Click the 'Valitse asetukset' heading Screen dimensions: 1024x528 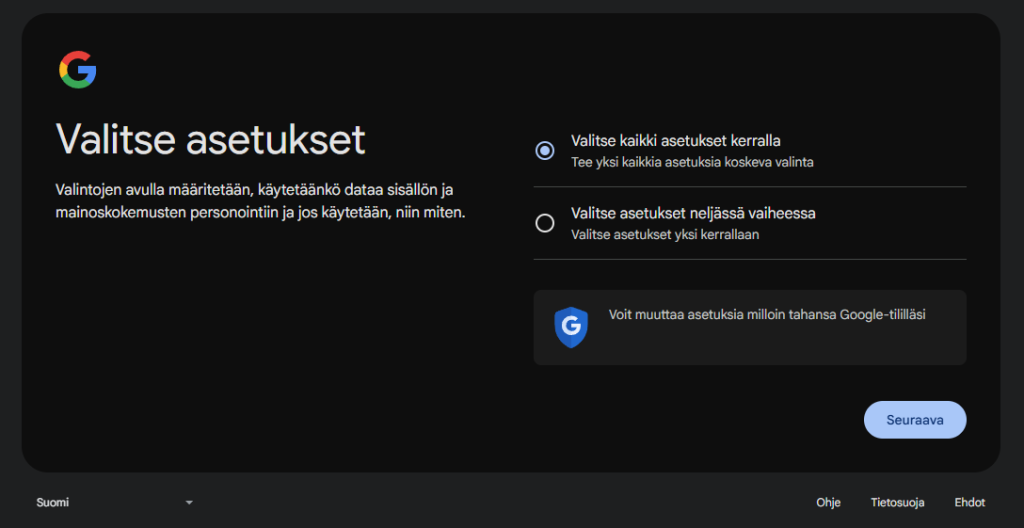pos(211,139)
